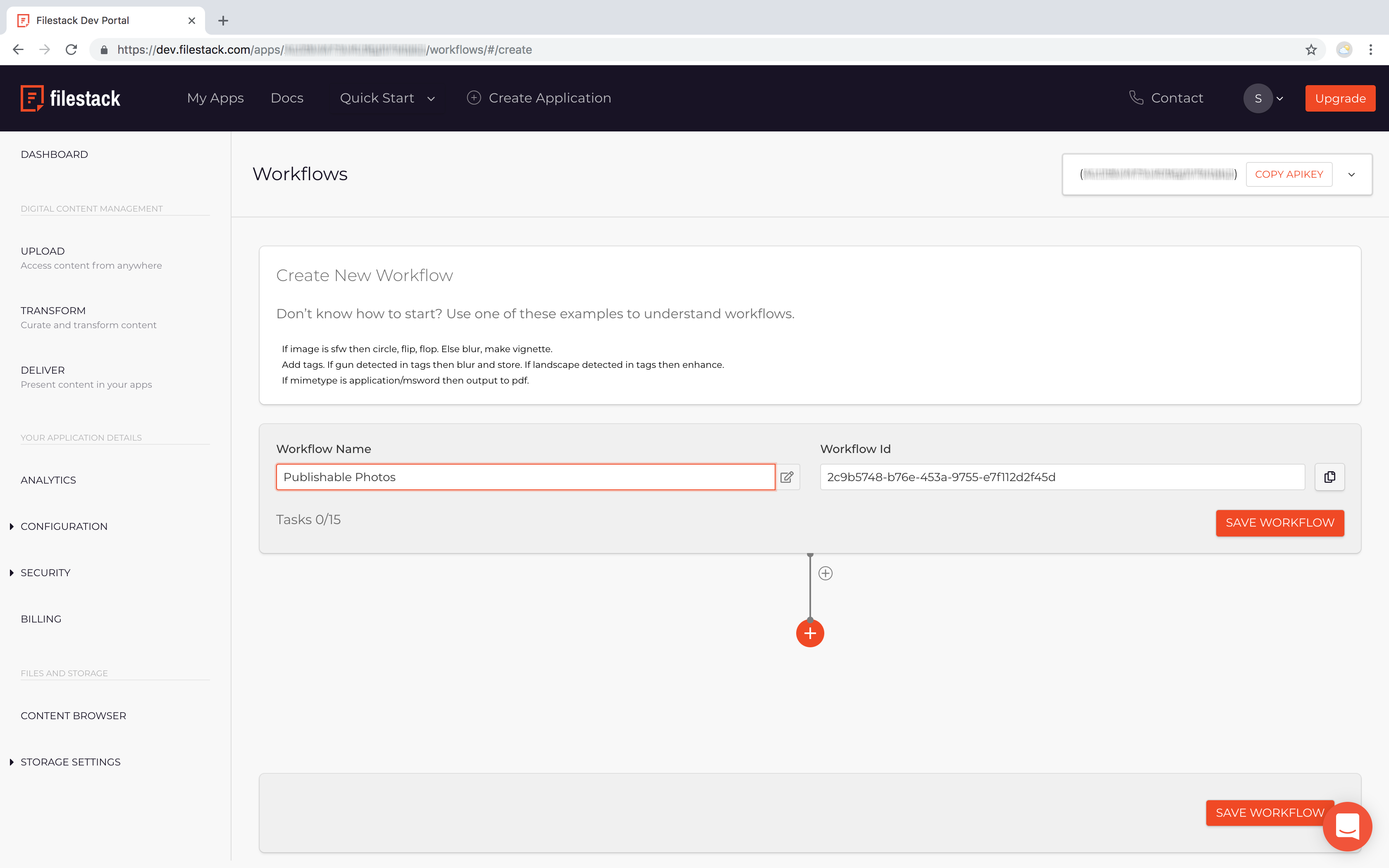Bookmark page with the star icon
Image resolution: width=1389 pixels, height=868 pixels.
(1311, 50)
